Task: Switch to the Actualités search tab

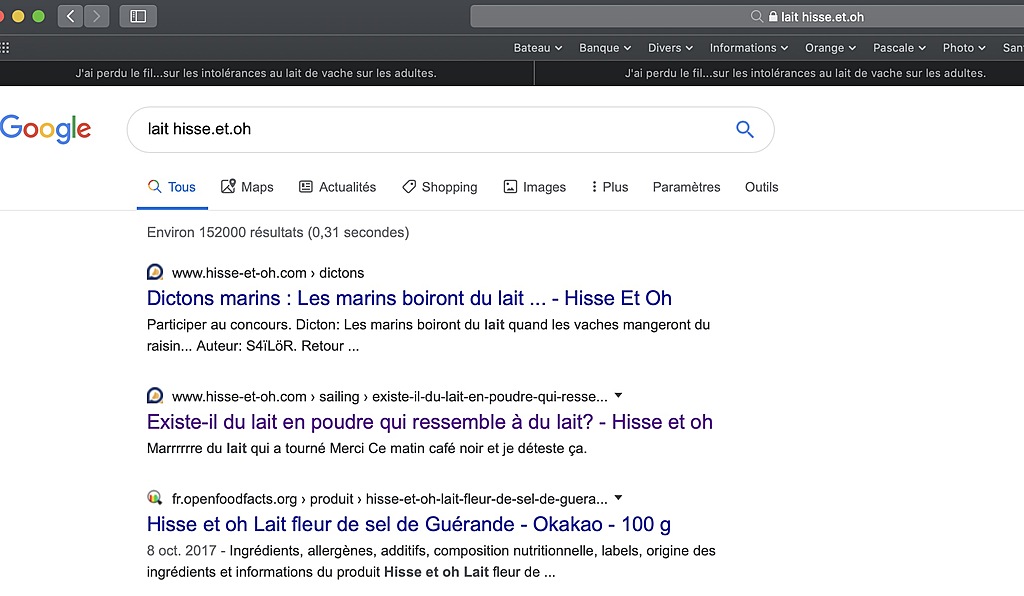Action: 338,187
